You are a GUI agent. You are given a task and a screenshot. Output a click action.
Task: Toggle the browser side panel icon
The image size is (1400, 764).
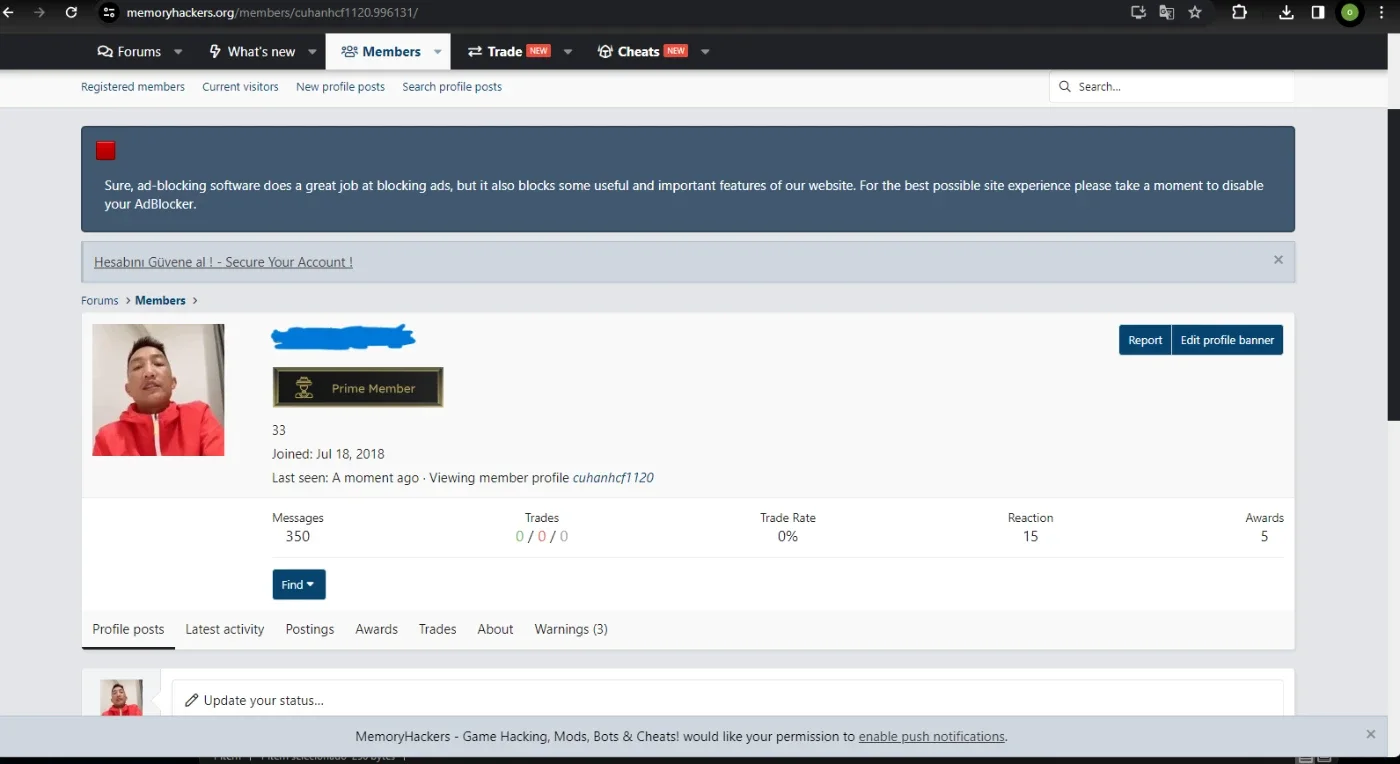[x=1318, y=12]
